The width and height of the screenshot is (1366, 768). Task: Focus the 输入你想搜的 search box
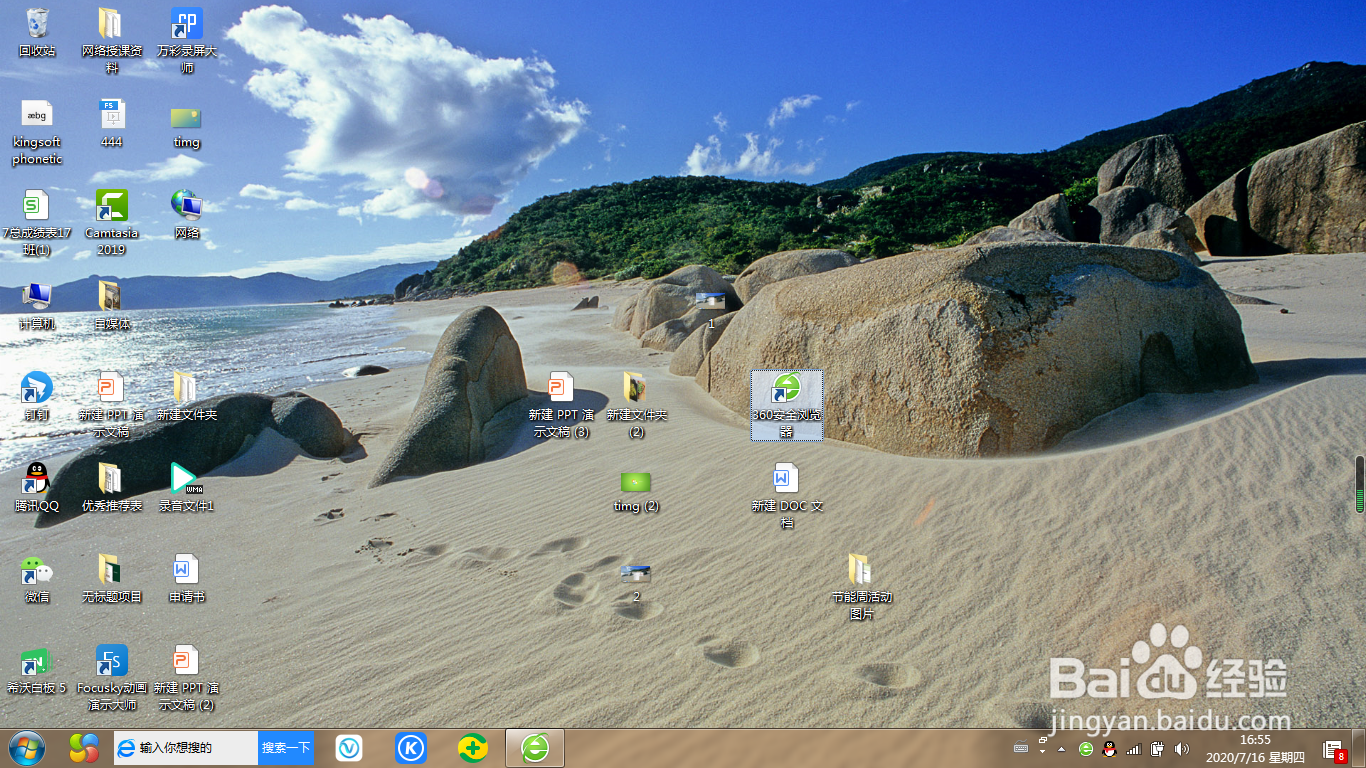[x=186, y=747]
